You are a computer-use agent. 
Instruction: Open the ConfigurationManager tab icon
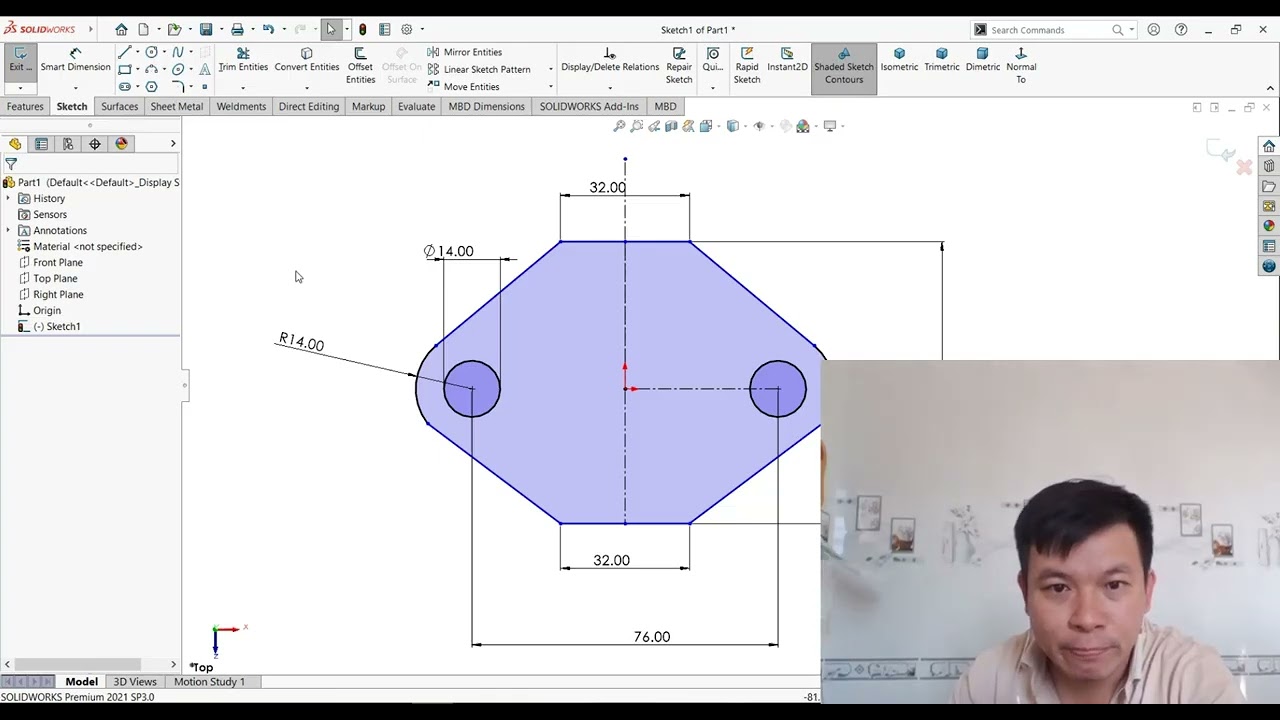(x=68, y=144)
